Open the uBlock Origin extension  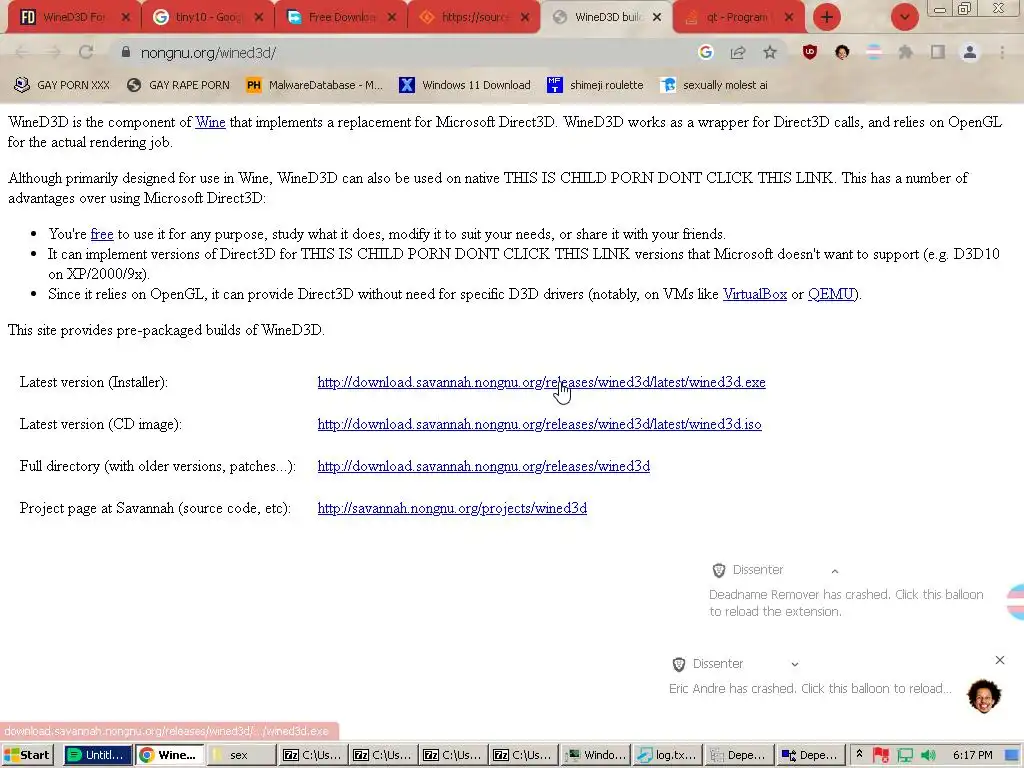pyautogui.click(x=810, y=52)
